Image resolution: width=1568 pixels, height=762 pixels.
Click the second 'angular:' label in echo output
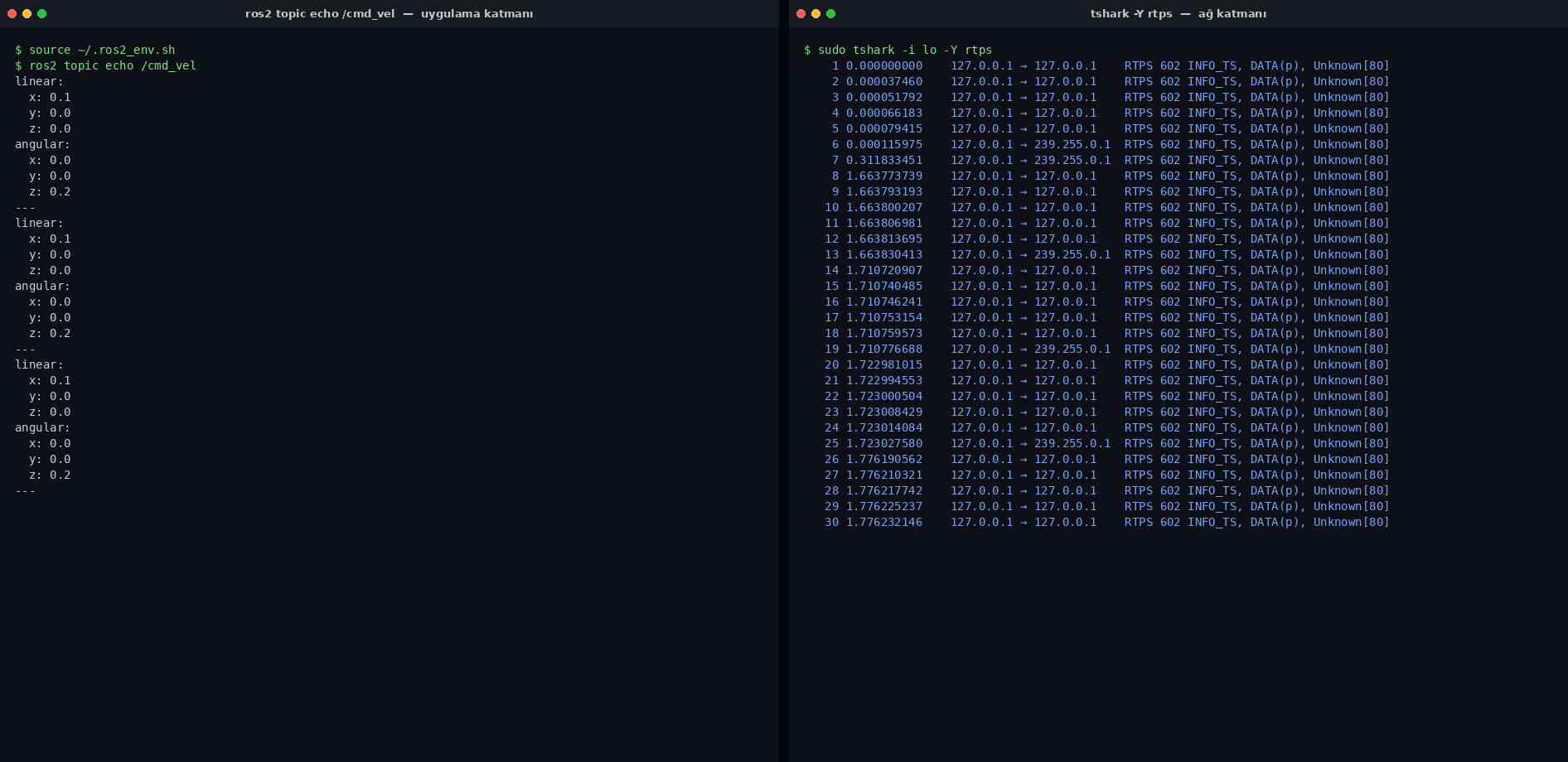(x=42, y=286)
